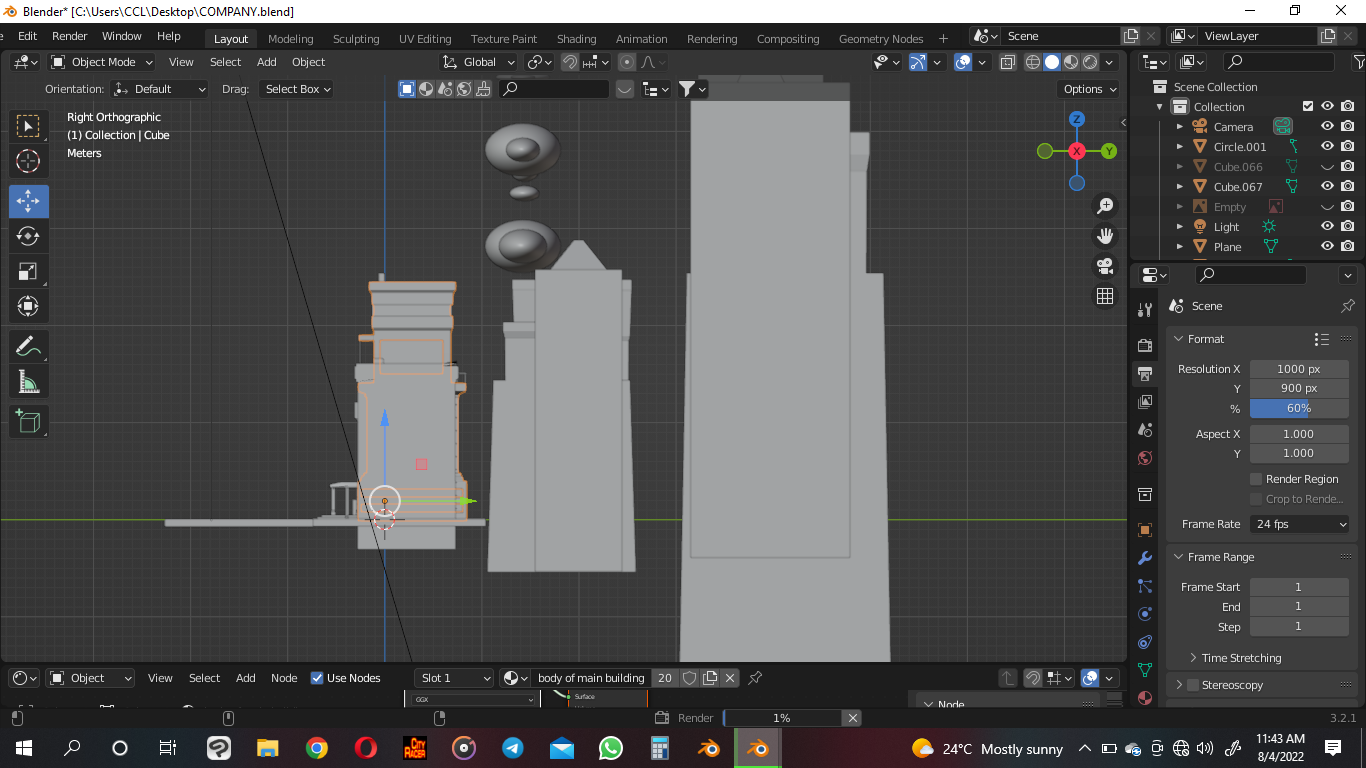
Task: Open the Slot 1 dropdown
Action: (454, 678)
